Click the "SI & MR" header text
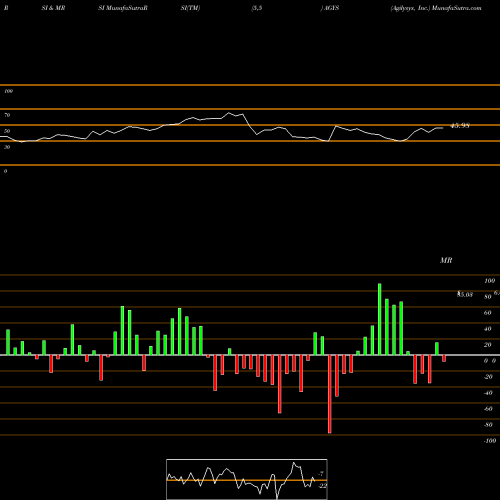 point(53,8)
